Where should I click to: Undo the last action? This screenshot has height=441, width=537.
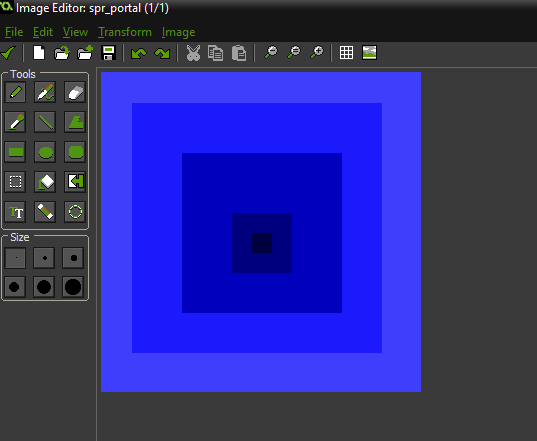pyautogui.click(x=139, y=53)
